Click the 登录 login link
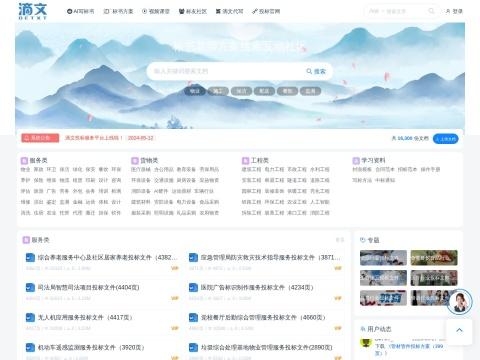This screenshot has height=360, width=480. [454, 11]
